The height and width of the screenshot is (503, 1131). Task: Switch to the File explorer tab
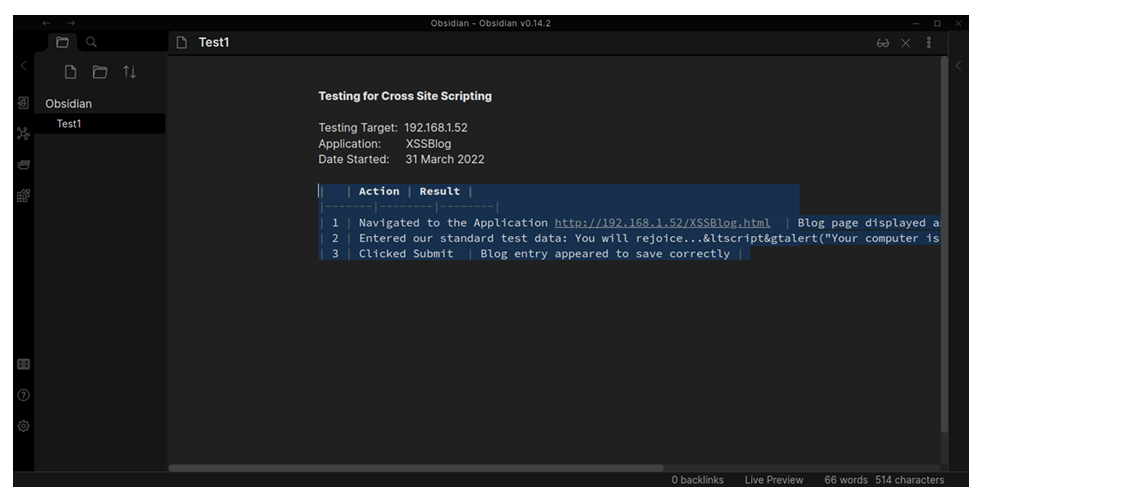pos(62,42)
